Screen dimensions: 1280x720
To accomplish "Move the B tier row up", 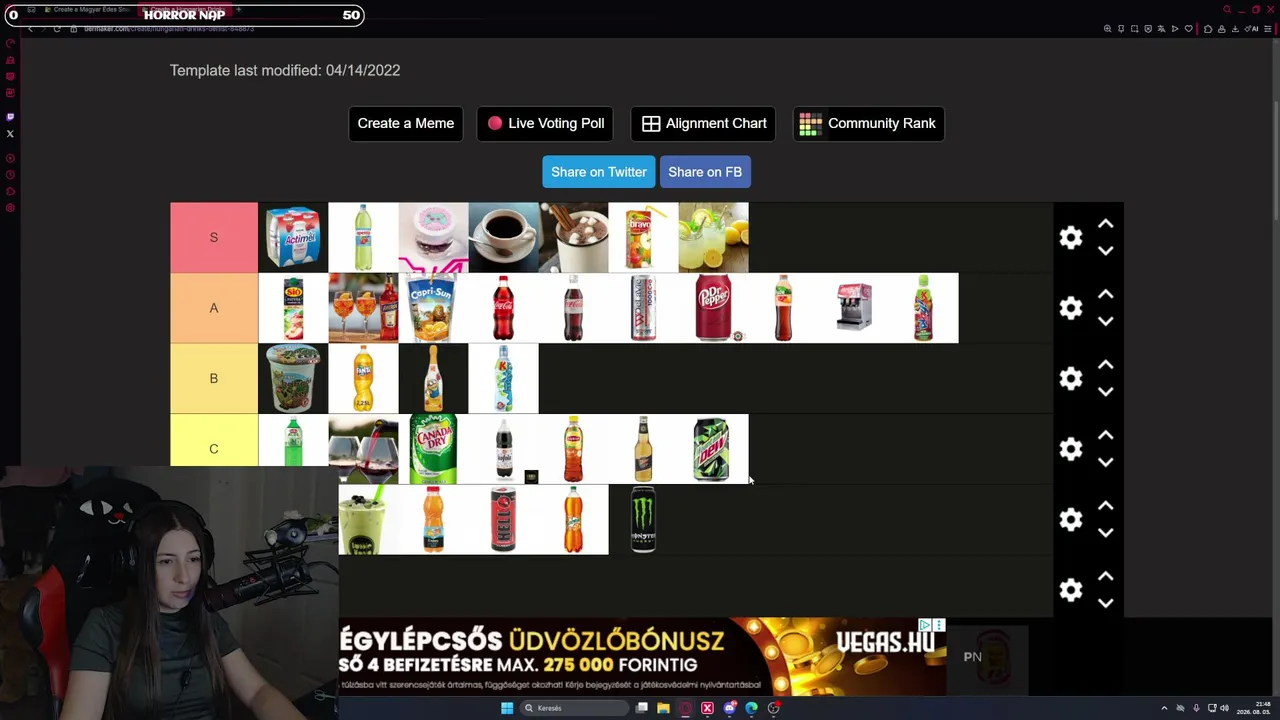I will point(1106,365).
